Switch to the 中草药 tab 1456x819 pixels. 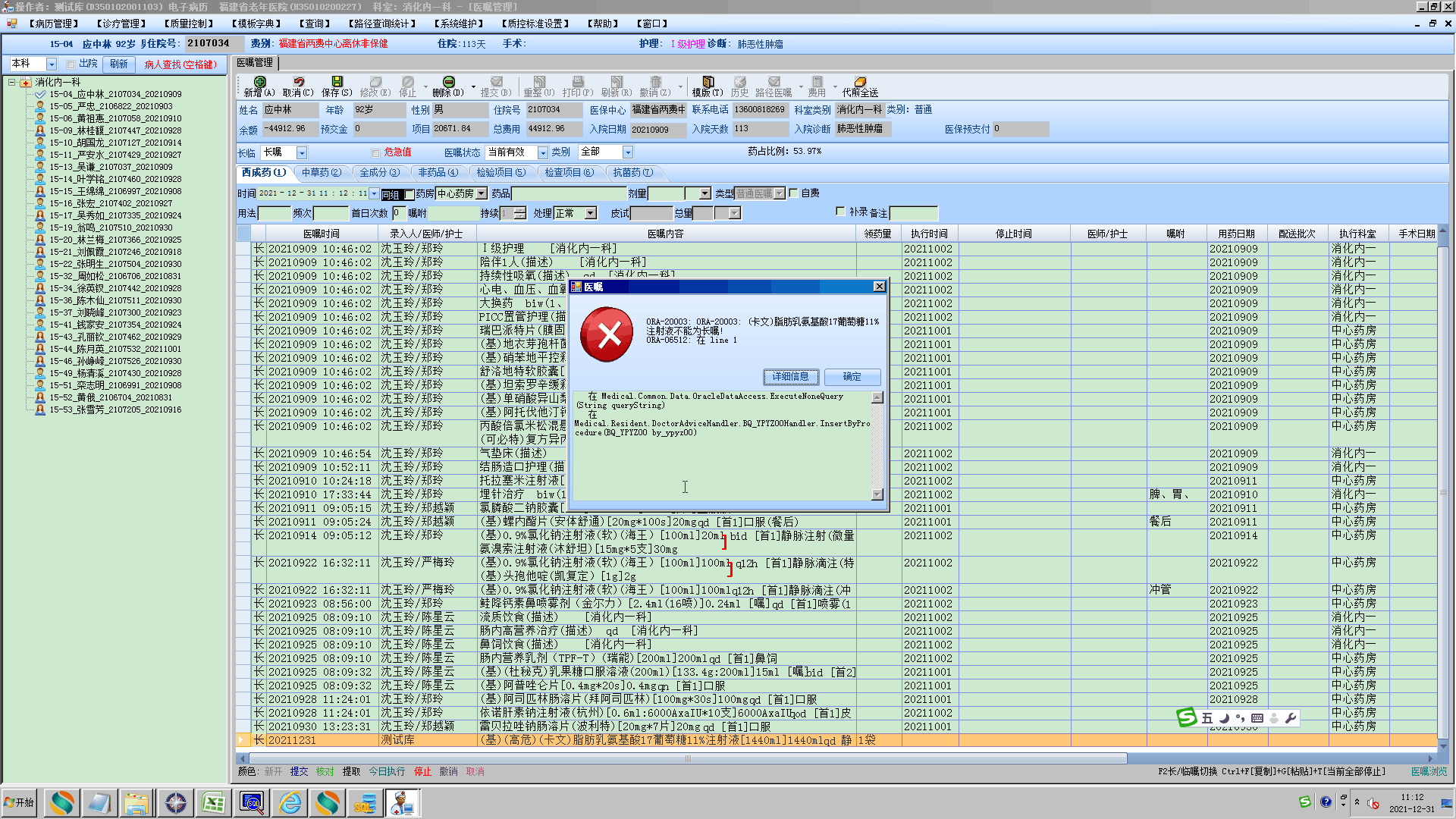(322, 173)
